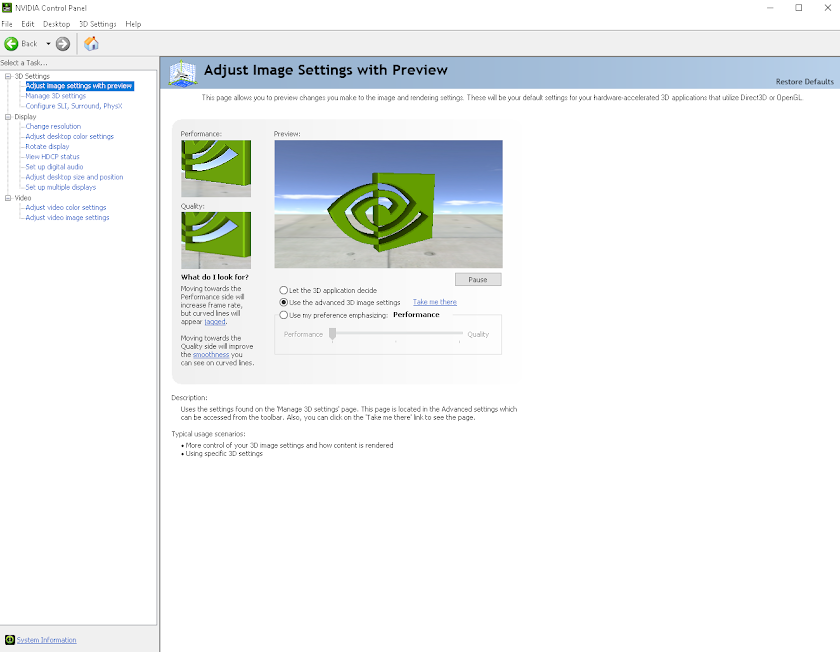Viewport: 840px width, 652px height.
Task: Open the File menu
Action: (x=7, y=24)
